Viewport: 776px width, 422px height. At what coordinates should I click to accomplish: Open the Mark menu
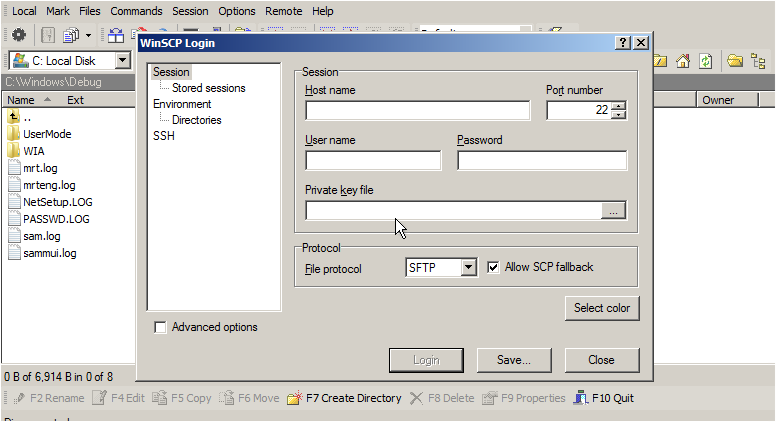58,11
